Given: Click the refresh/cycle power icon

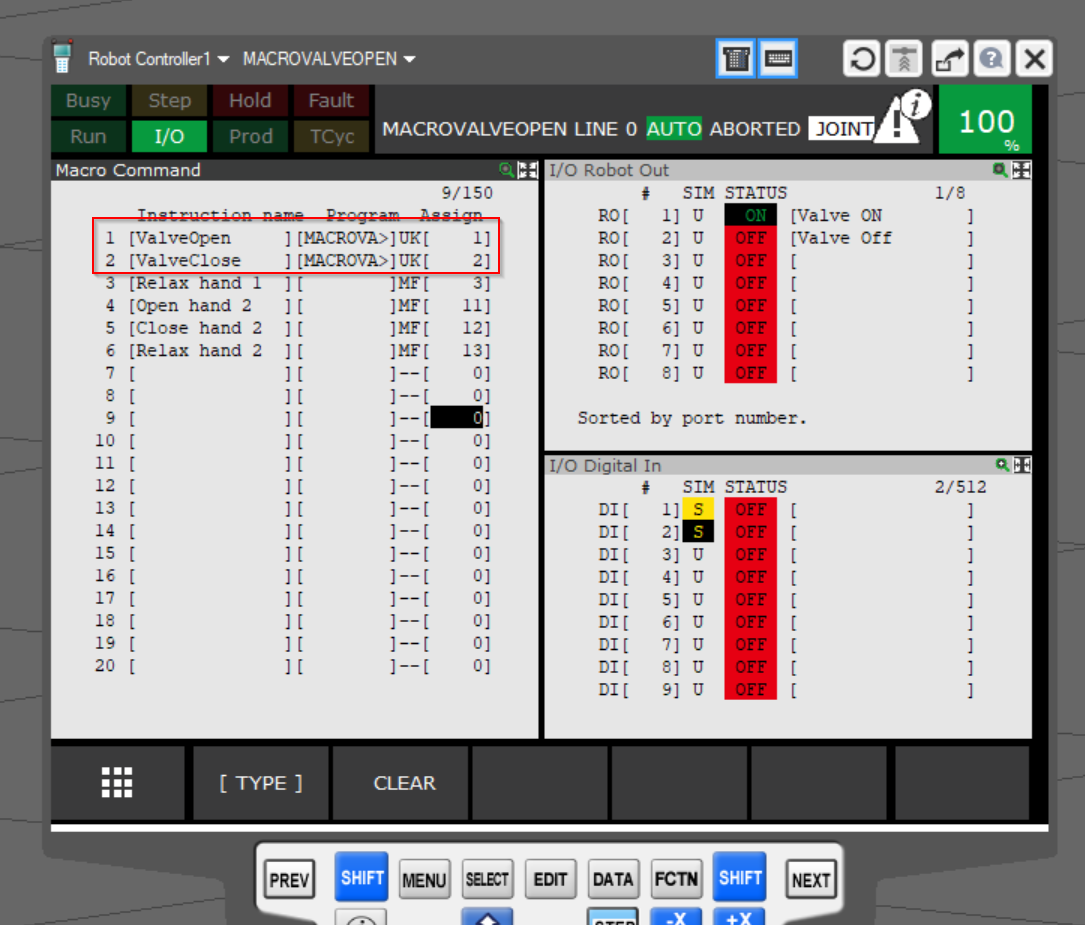Looking at the screenshot, I should coord(861,59).
